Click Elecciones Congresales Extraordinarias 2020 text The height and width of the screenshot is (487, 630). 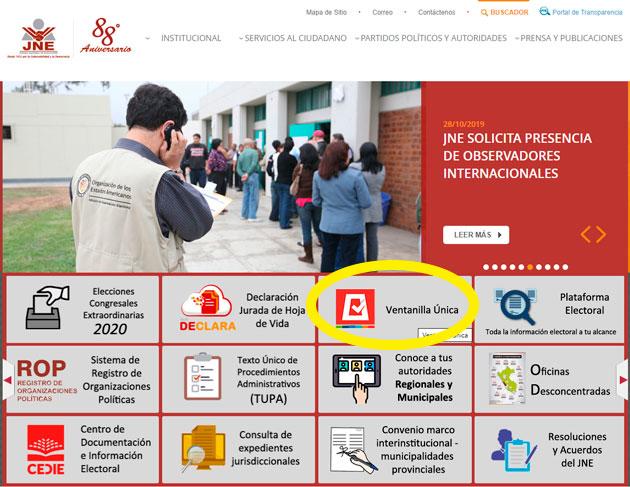tap(113, 311)
